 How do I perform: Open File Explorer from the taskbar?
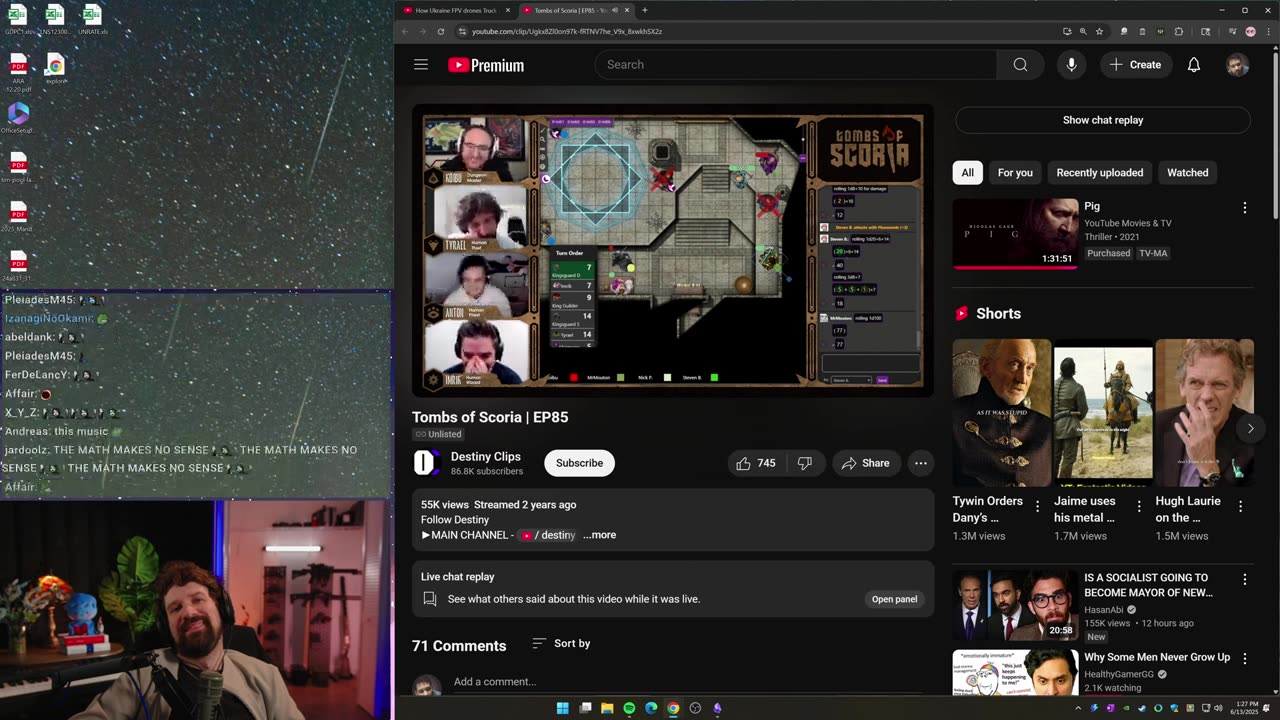[607, 708]
